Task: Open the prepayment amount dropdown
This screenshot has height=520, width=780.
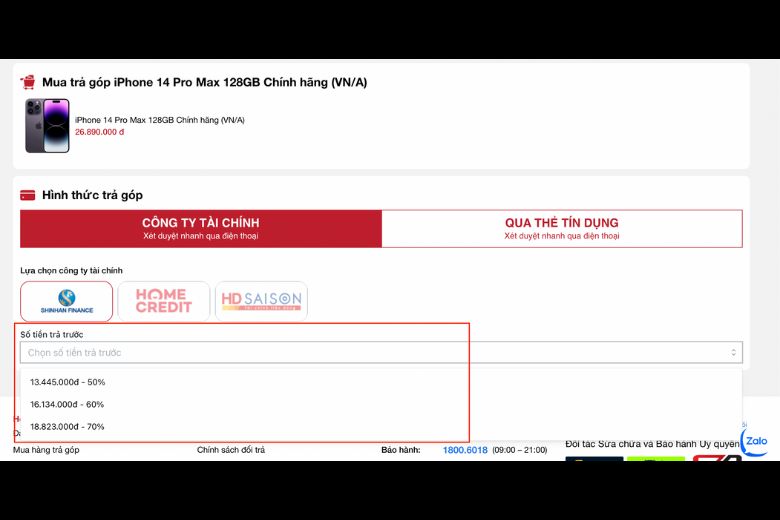Action: tap(381, 352)
